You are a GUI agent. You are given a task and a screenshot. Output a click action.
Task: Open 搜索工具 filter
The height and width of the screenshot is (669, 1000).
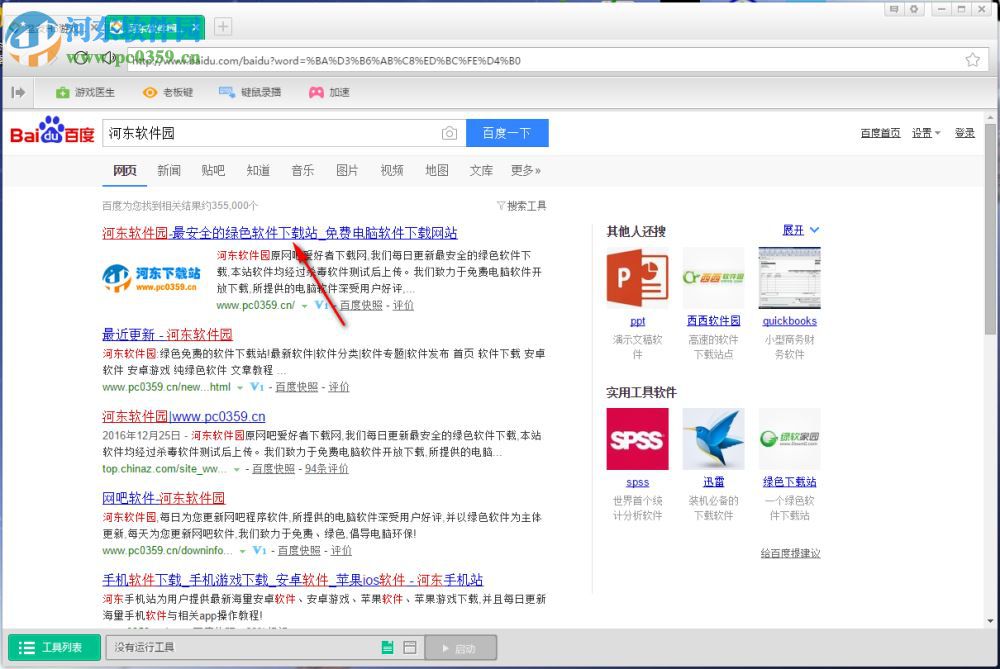pos(521,205)
